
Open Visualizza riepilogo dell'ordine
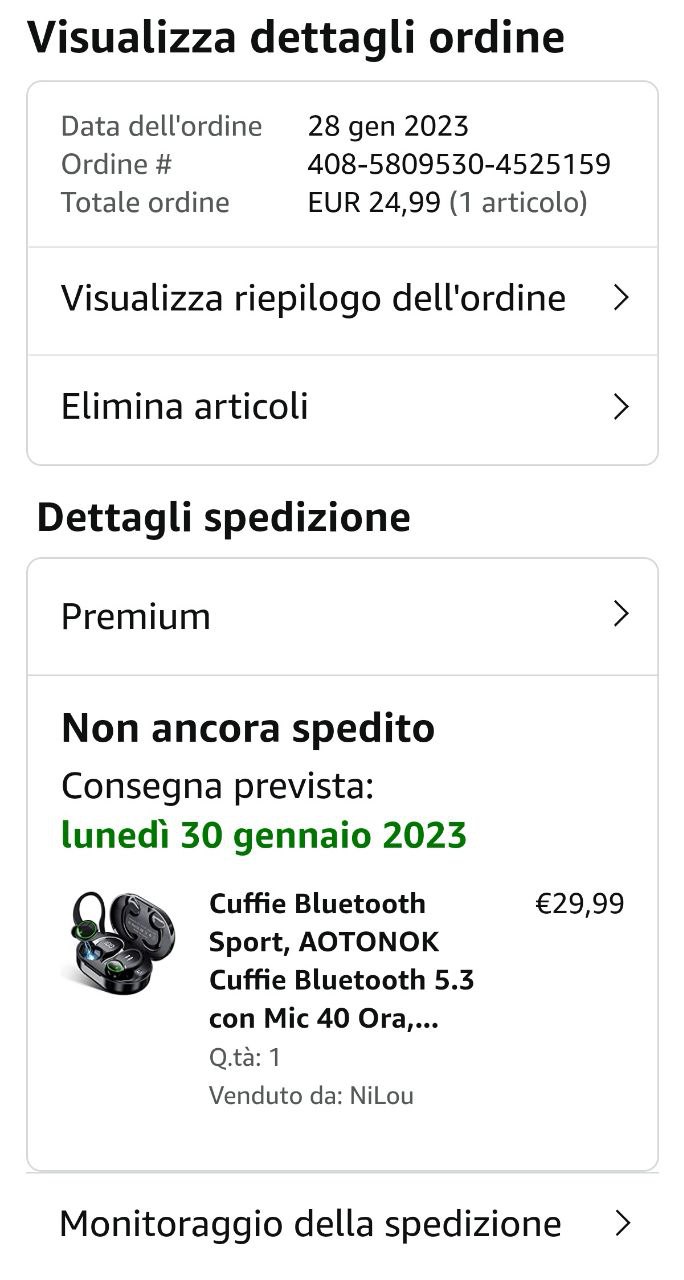click(342, 300)
